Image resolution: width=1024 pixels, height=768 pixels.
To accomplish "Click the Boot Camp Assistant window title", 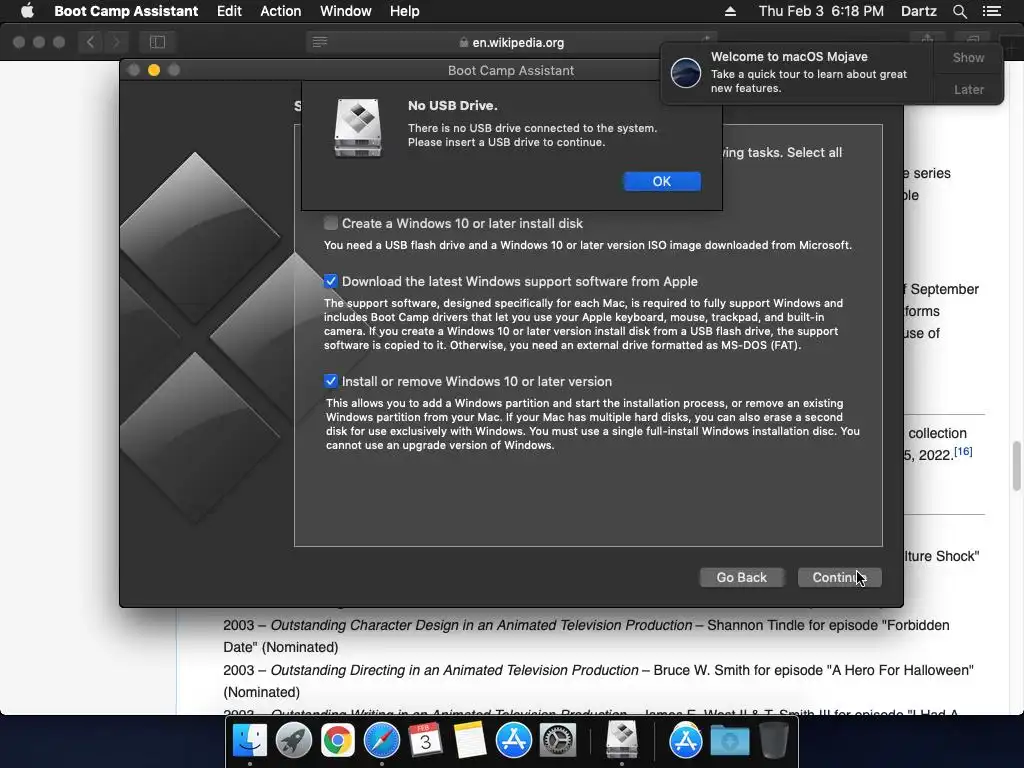I will tap(511, 71).
